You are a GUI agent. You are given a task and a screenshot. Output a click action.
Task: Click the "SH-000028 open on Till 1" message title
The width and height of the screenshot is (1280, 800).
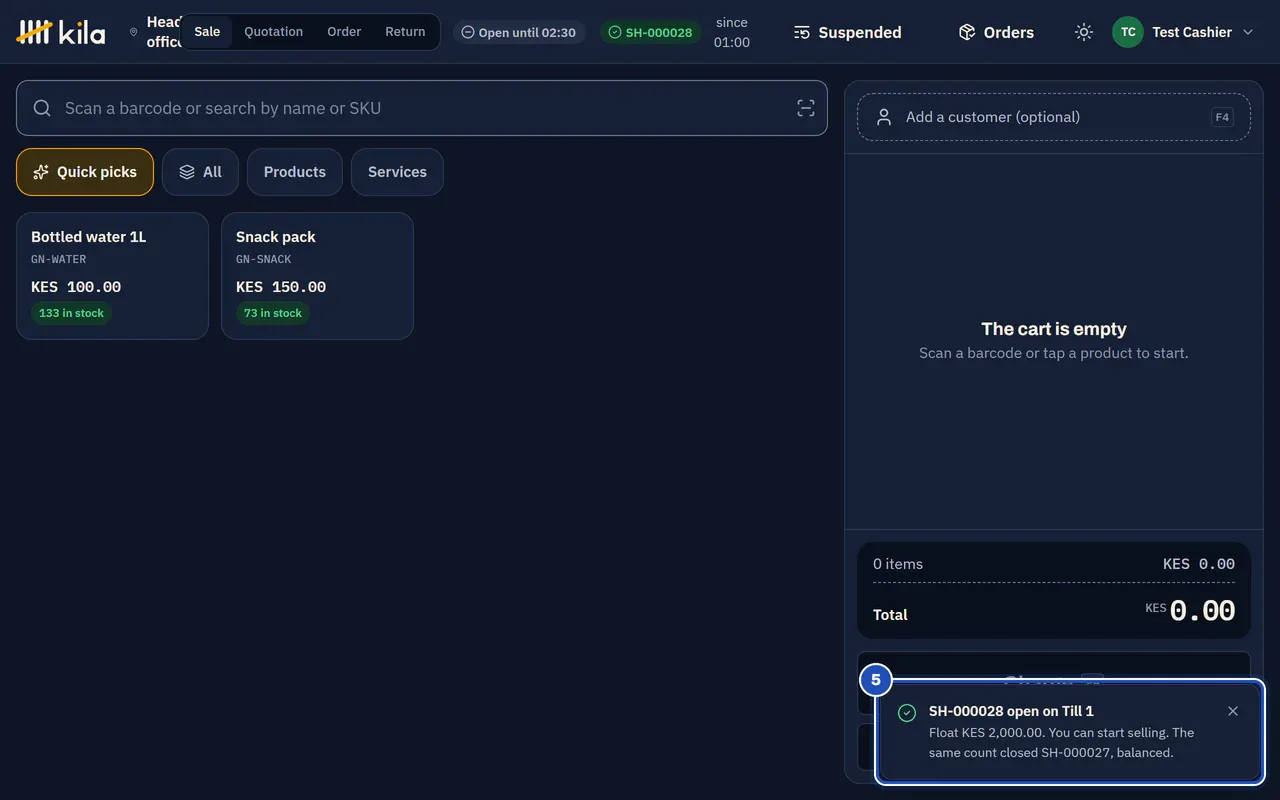click(x=1011, y=711)
